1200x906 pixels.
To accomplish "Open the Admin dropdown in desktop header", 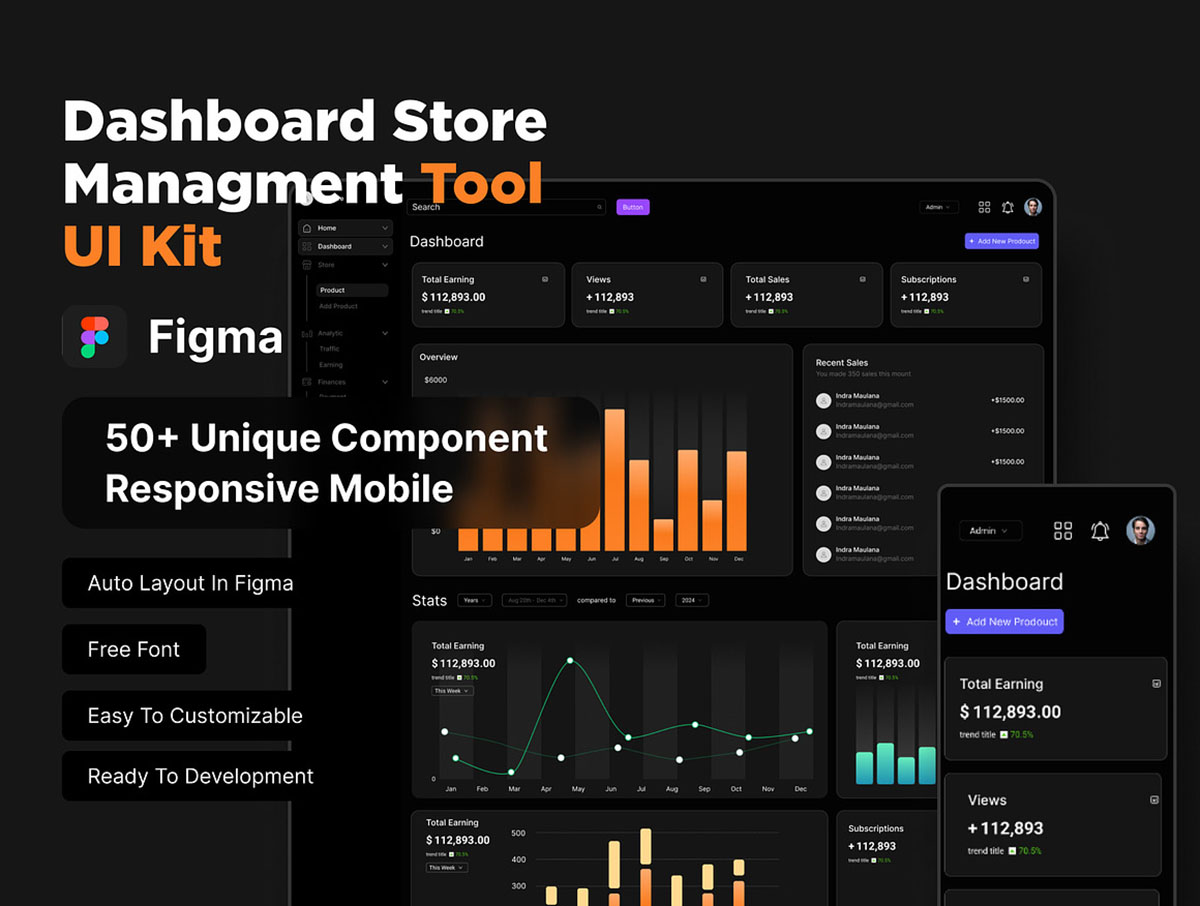I will point(939,207).
